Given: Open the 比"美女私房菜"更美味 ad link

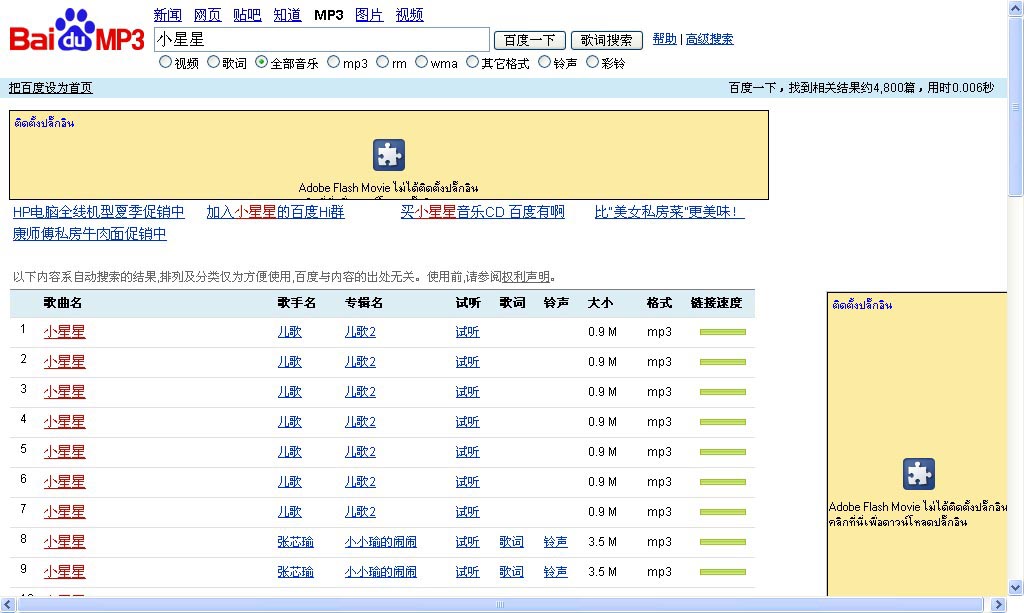Looking at the screenshot, I should tap(669, 212).
